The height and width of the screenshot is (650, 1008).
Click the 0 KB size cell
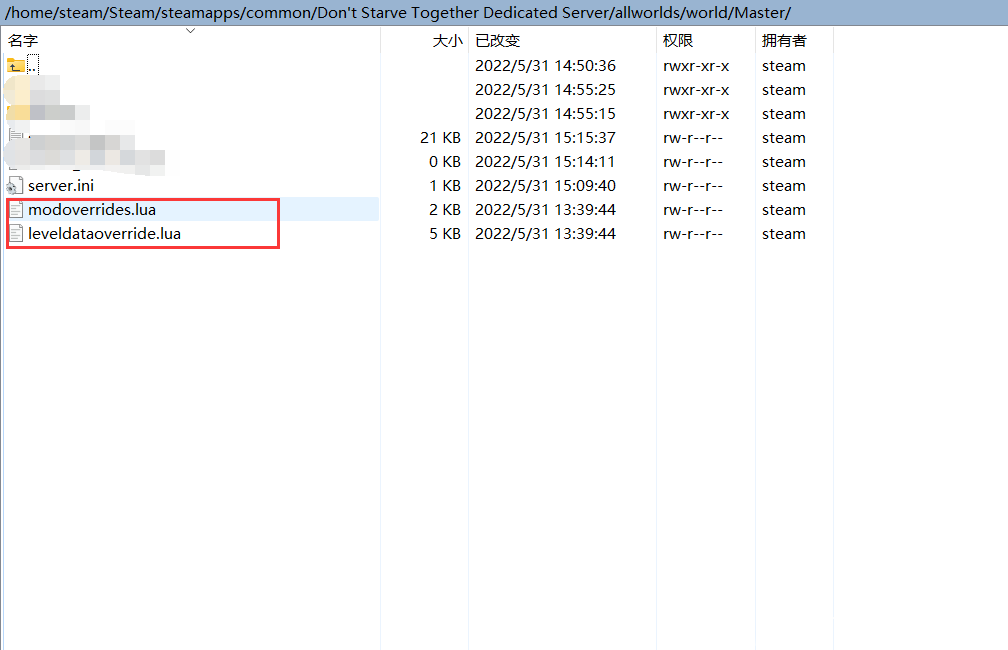pos(445,161)
